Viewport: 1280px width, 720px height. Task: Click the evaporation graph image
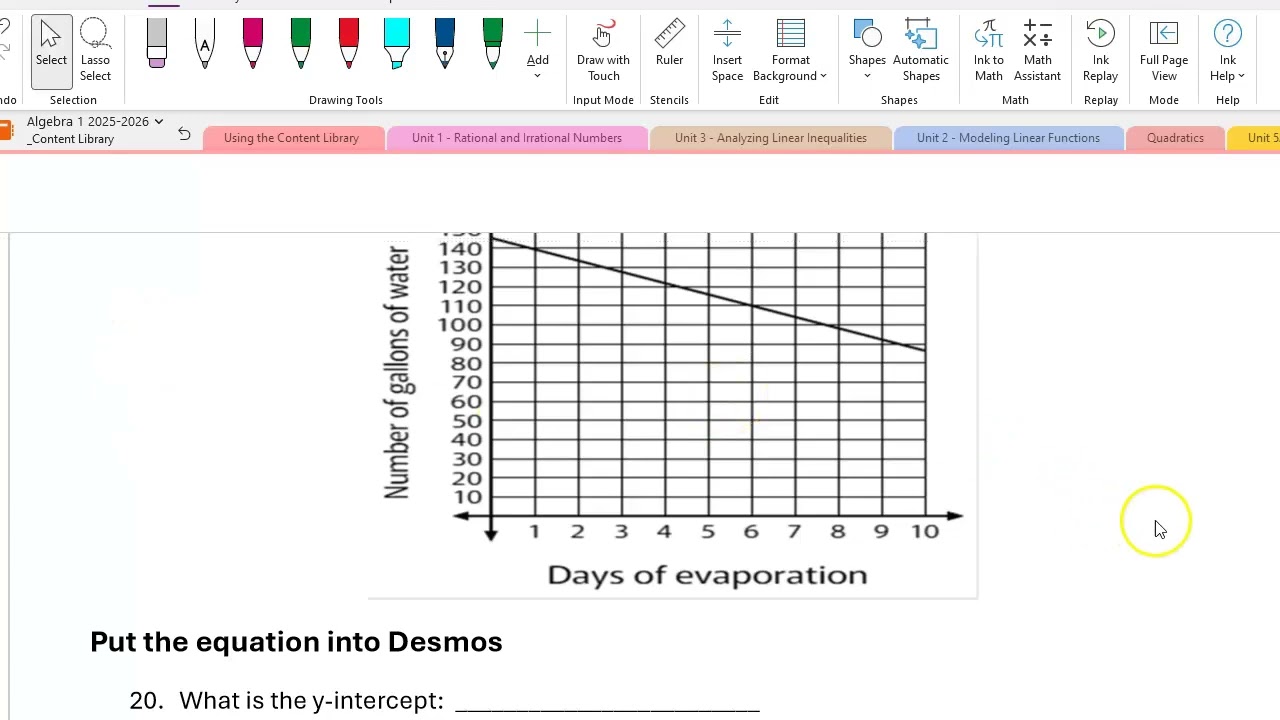pos(673,415)
